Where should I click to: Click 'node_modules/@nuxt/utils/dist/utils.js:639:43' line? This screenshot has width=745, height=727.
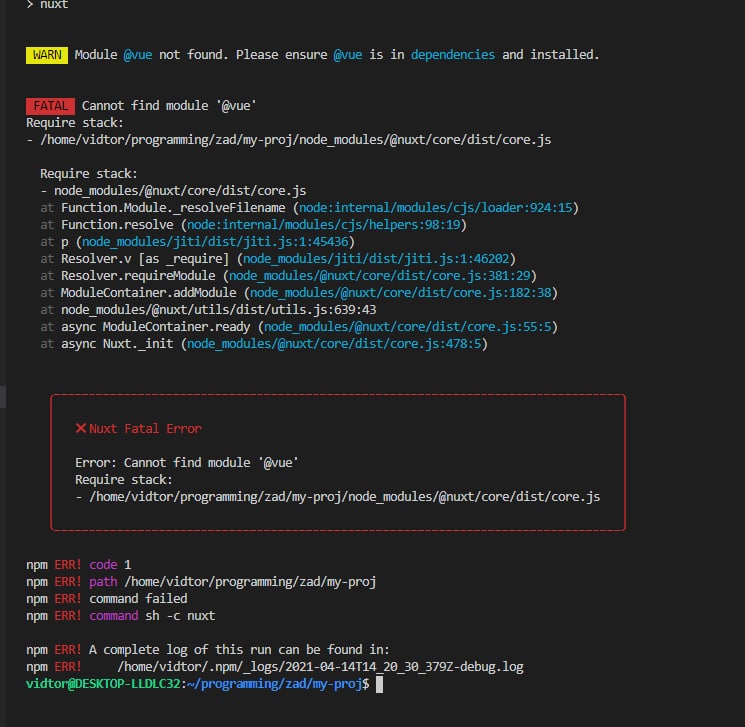(x=219, y=310)
